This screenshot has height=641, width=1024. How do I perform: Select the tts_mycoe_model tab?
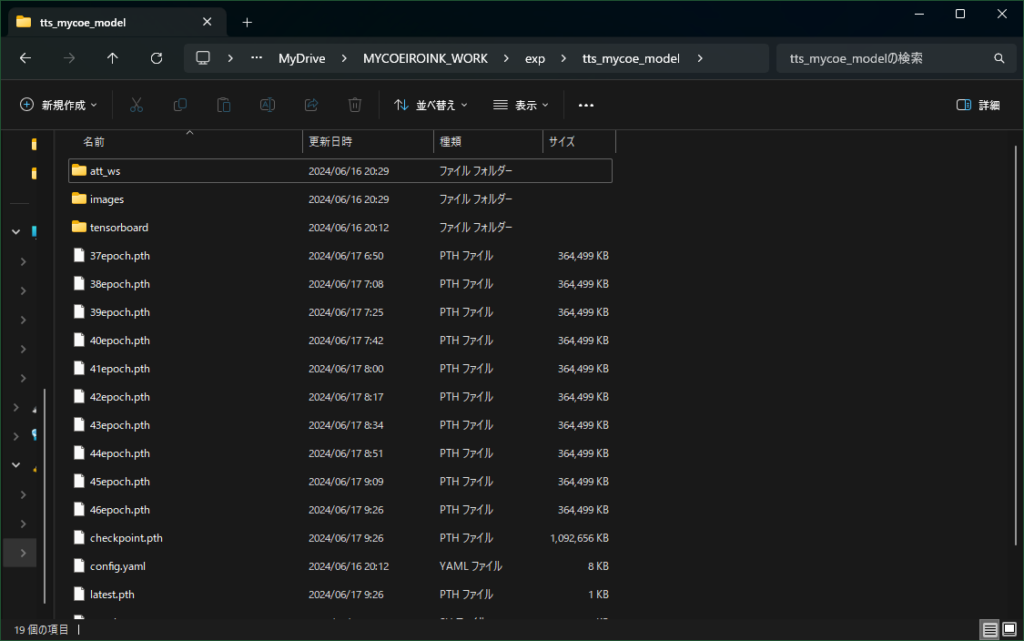(116, 22)
